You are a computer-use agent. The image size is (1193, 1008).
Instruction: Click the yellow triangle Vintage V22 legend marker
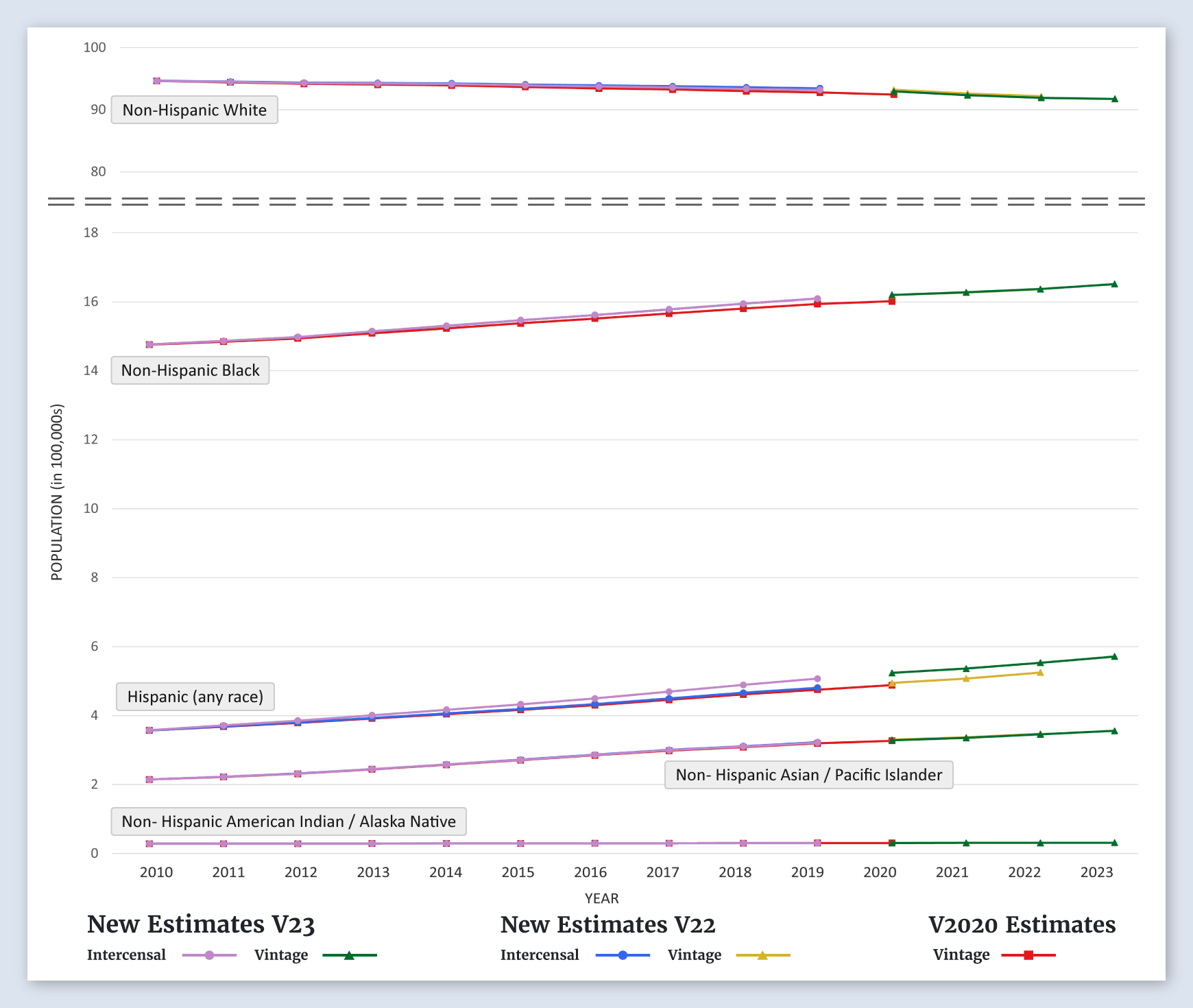(762, 955)
